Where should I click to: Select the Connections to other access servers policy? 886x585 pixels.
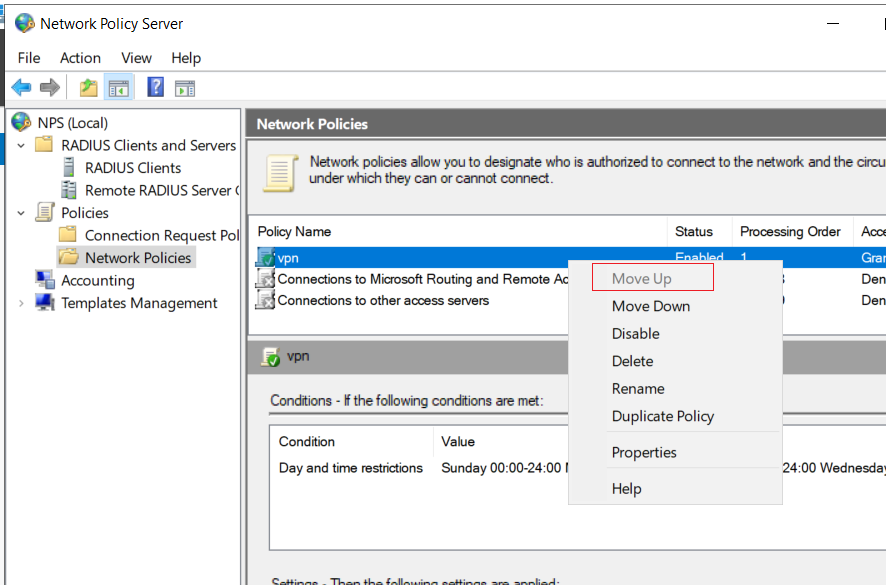[x=383, y=300]
